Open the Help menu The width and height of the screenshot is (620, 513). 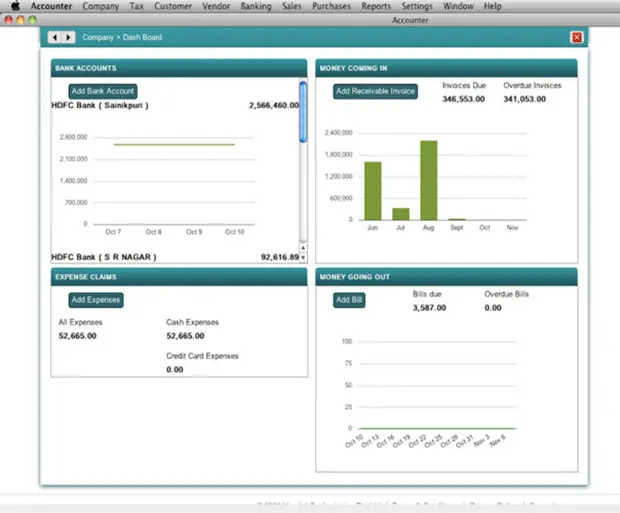(x=492, y=6)
